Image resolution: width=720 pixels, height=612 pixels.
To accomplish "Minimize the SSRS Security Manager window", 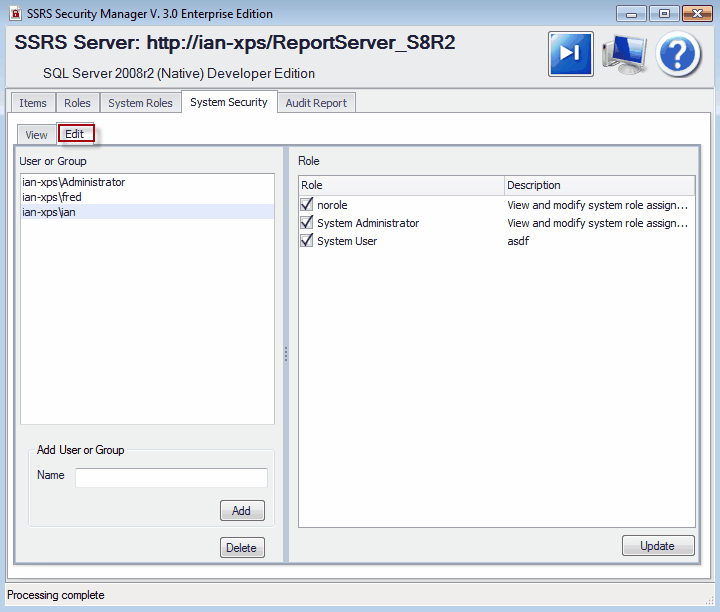I will coord(631,14).
